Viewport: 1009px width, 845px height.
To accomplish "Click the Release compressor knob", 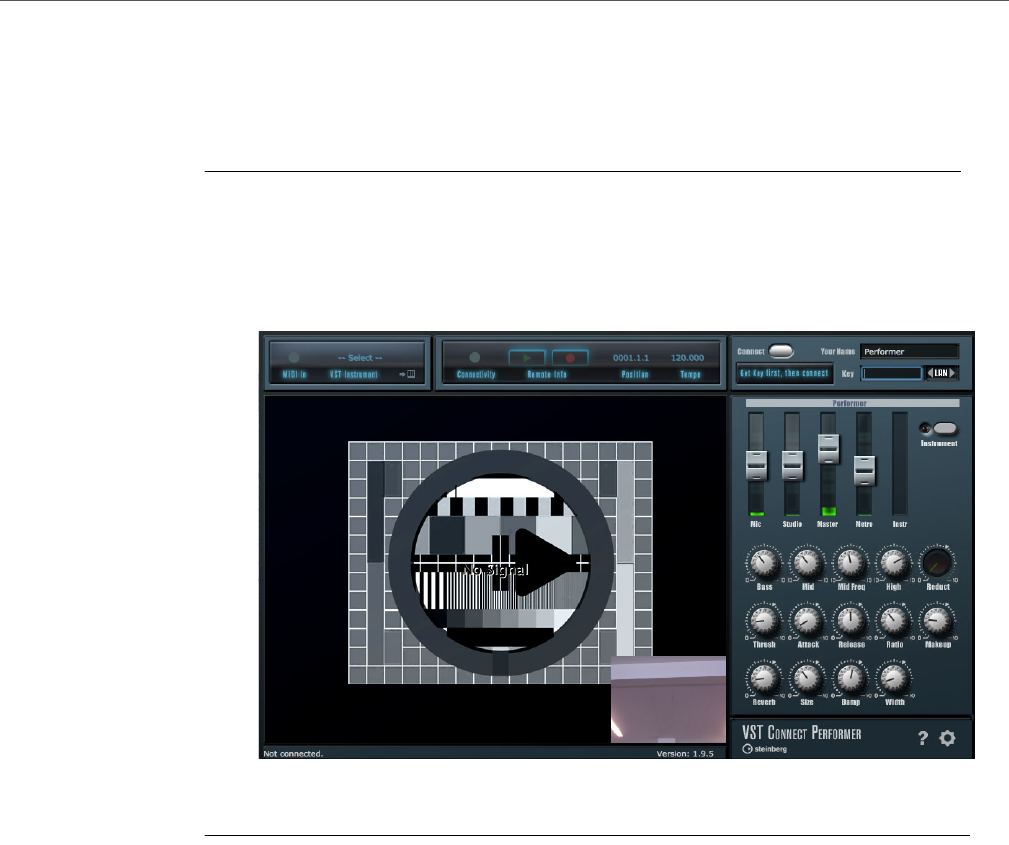I will pos(851,621).
